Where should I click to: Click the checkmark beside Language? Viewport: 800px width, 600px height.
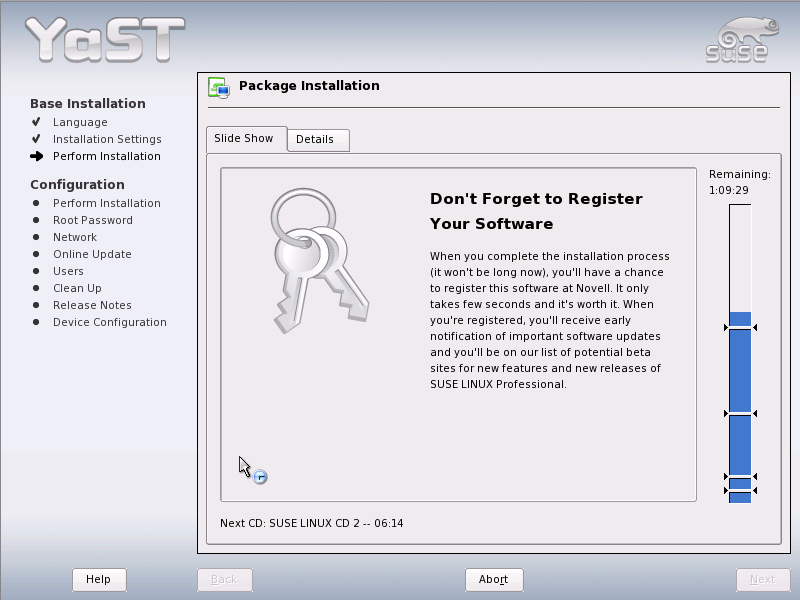click(36, 122)
